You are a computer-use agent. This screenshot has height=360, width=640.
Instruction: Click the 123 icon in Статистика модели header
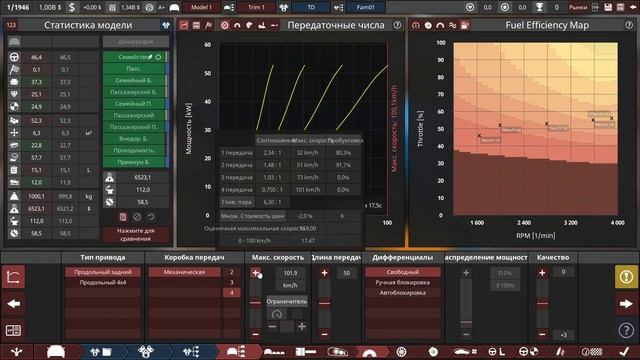[x=11, y=25]
